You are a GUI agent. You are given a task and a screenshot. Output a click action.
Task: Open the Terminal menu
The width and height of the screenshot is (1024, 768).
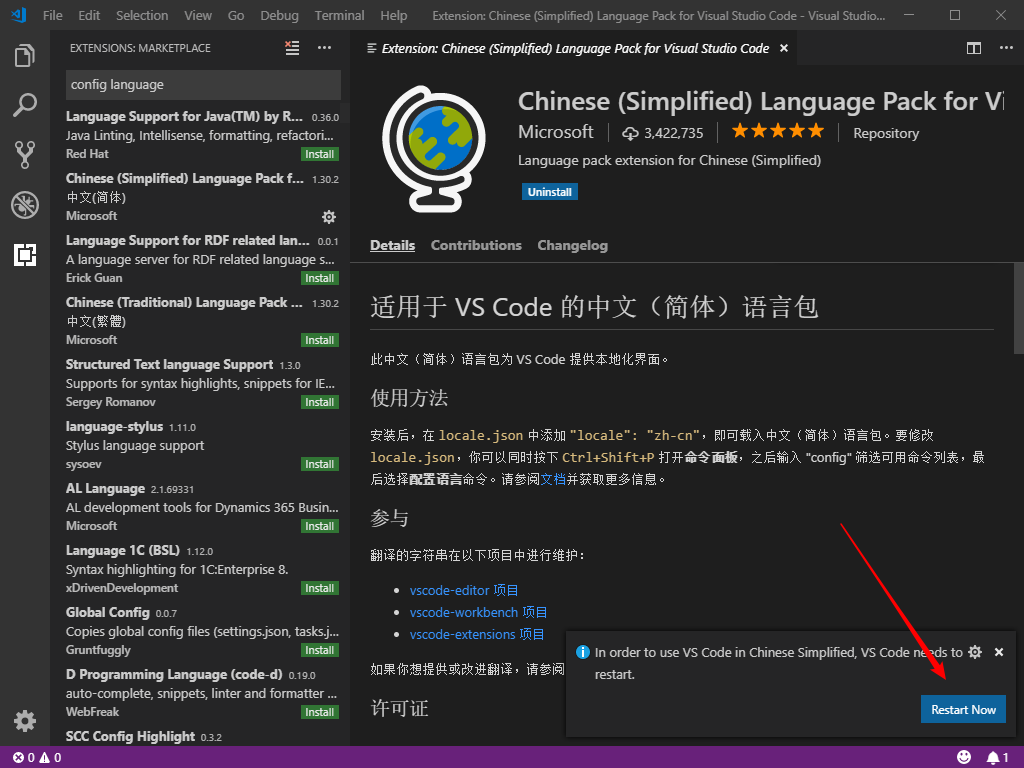339,15
